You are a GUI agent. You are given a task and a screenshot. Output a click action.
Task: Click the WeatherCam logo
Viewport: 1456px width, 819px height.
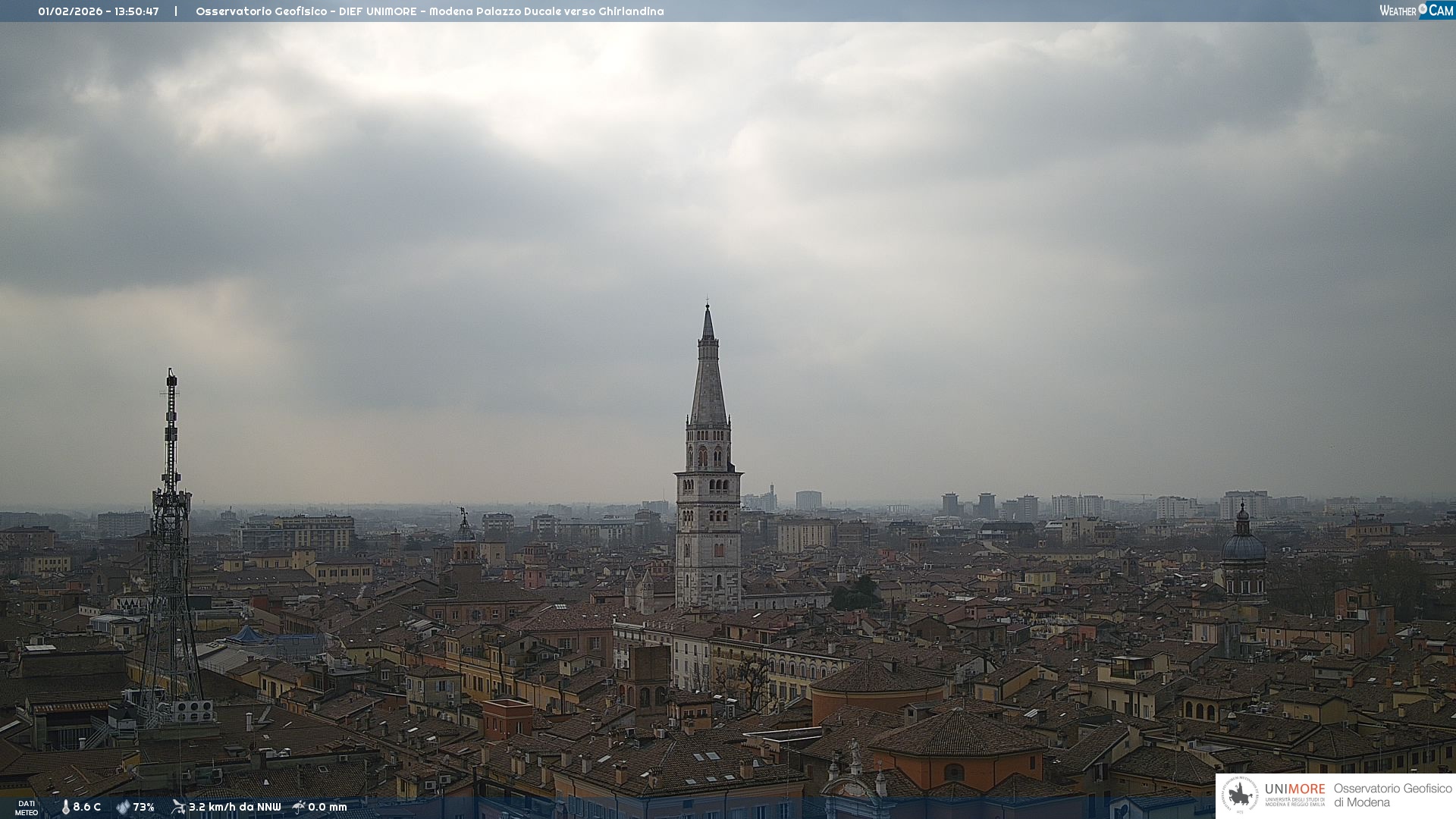point(1415,11)
